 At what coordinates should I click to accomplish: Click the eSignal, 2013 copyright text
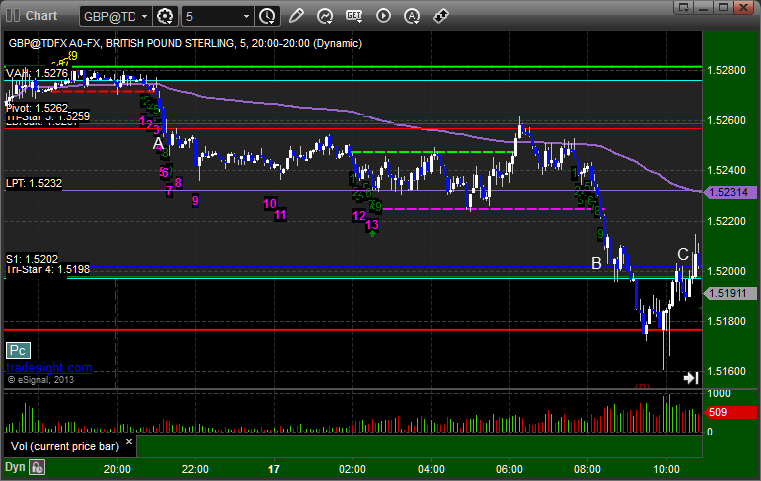(x=41, y=380)
